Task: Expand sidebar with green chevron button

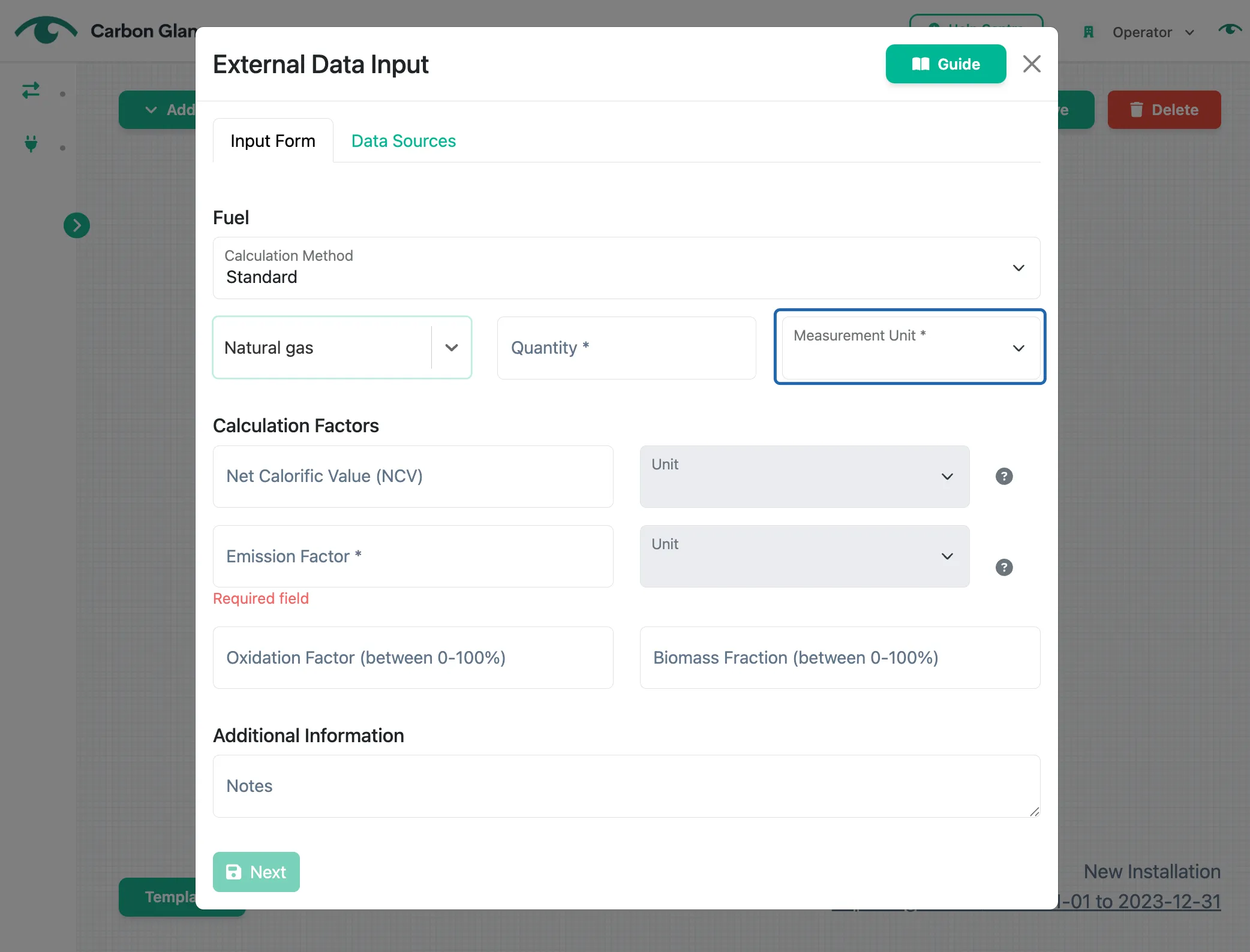Action: tap(77, 225)
